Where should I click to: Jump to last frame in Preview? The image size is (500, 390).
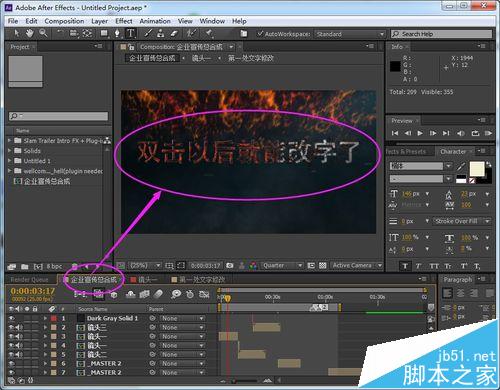coord(446,133)
